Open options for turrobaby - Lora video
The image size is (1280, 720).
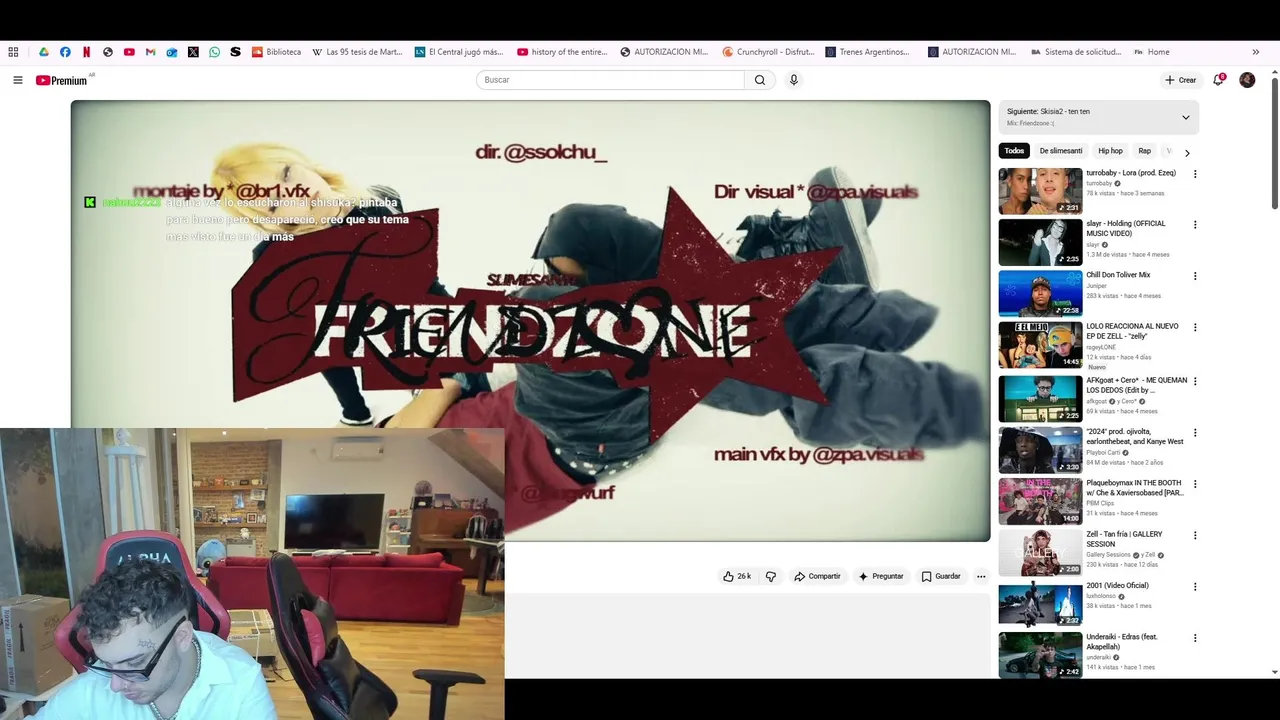(1194, 174)
